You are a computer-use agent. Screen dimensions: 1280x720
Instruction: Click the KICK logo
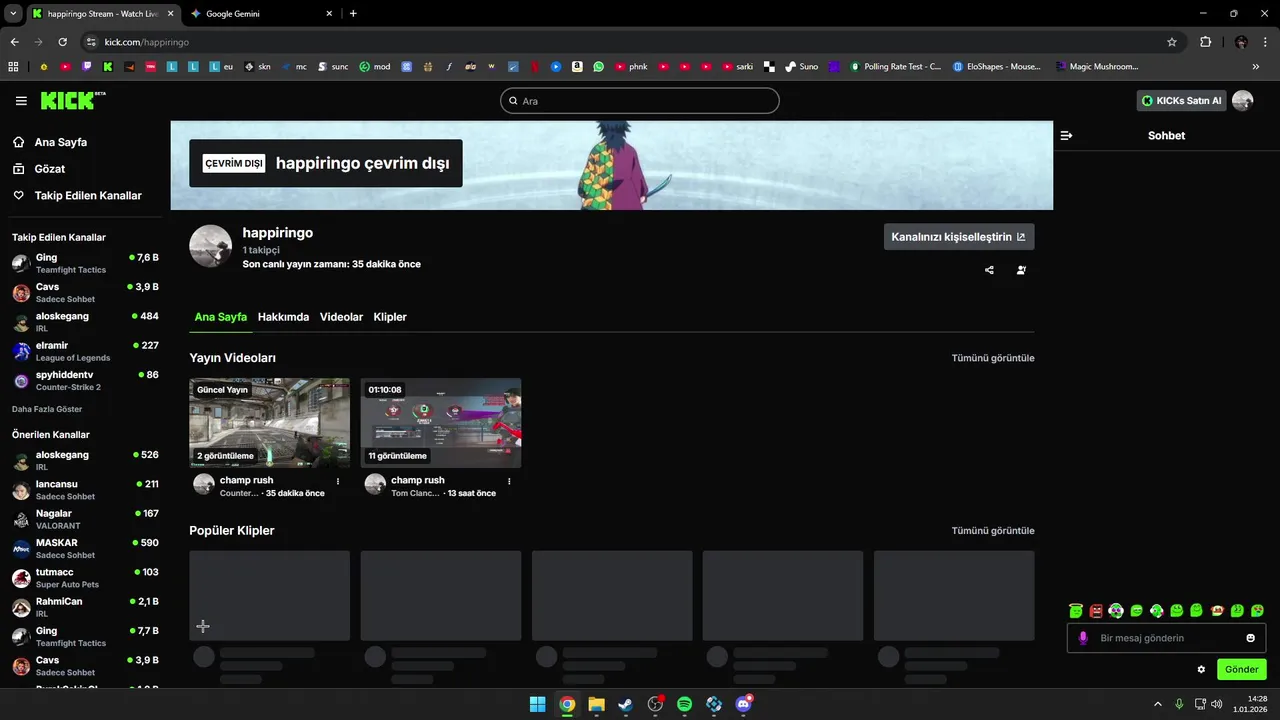(72, 100)
